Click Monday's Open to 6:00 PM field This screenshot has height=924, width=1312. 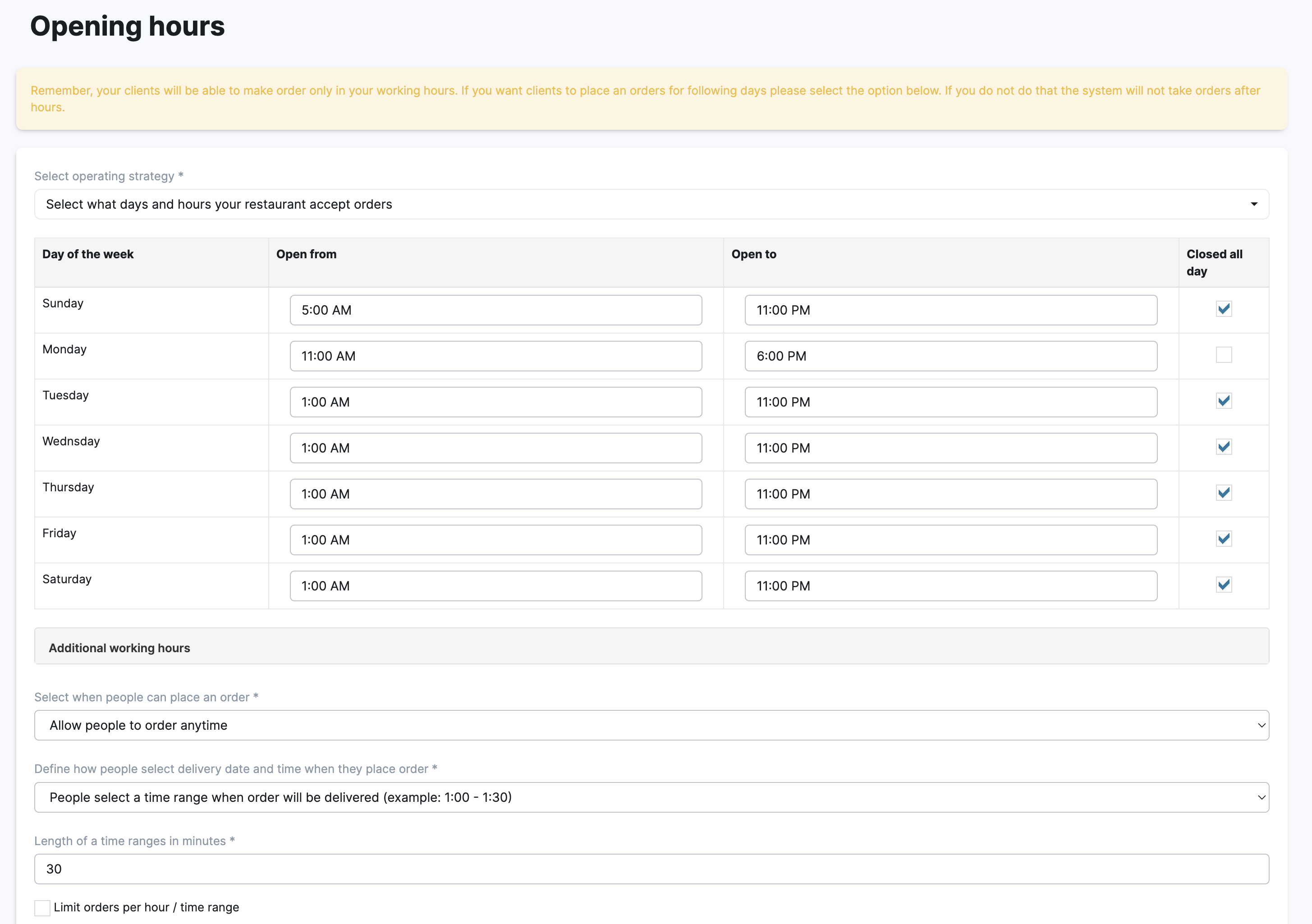pyautogui.click(x=951, y=356)
